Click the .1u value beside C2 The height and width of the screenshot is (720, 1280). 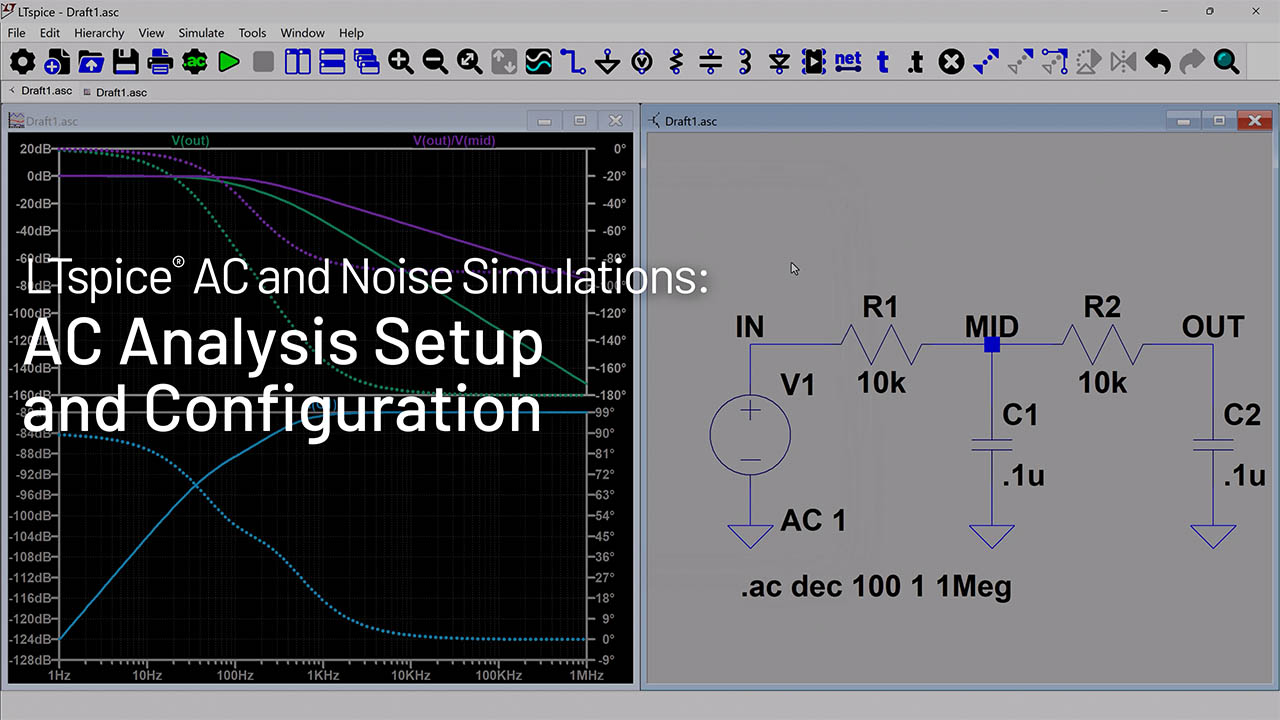point(1246,476)
